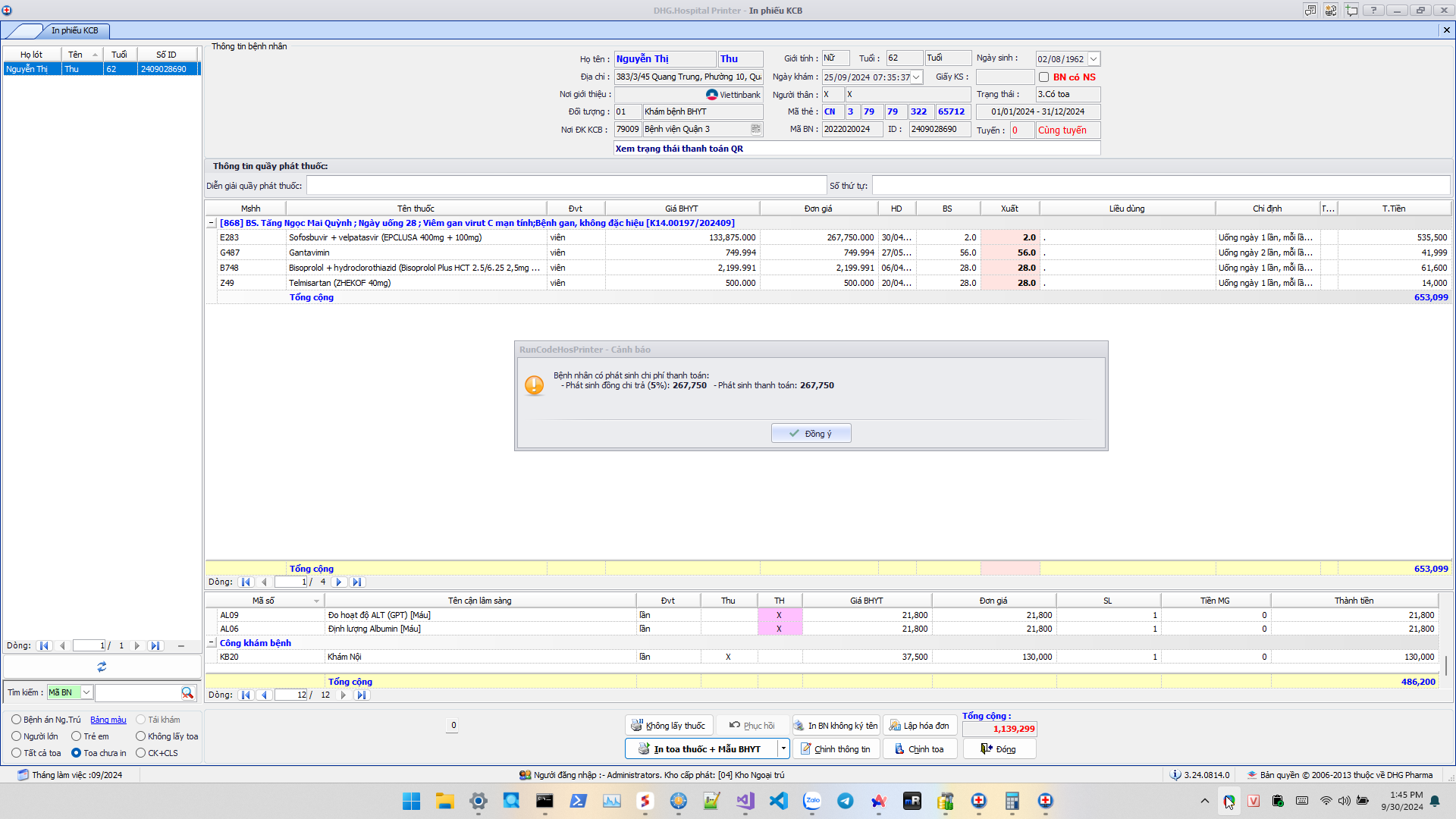
Task: Click the next-row arrow in lab services pager
Action: coord(344,695)
